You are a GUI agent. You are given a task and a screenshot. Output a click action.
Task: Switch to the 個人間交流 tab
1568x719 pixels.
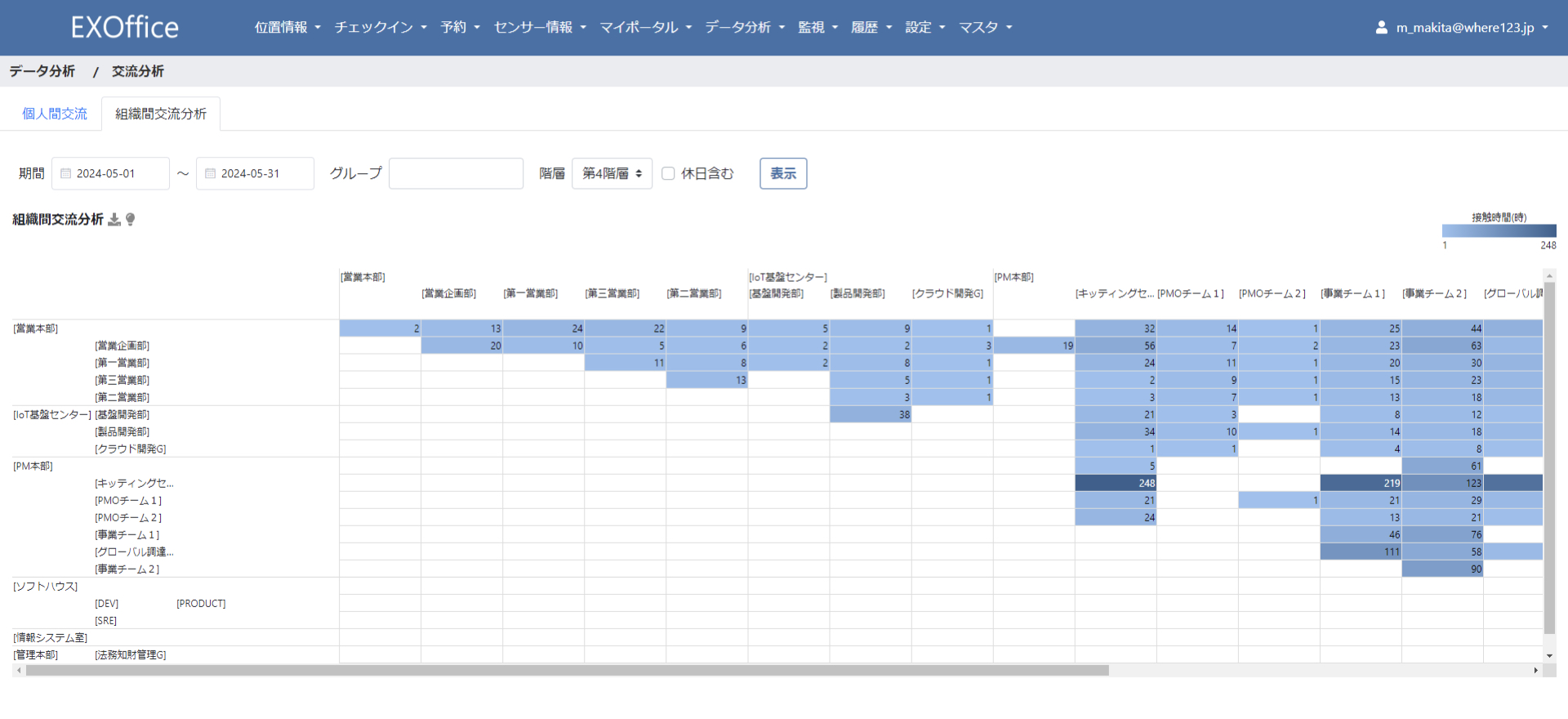(x=55, y=114)
